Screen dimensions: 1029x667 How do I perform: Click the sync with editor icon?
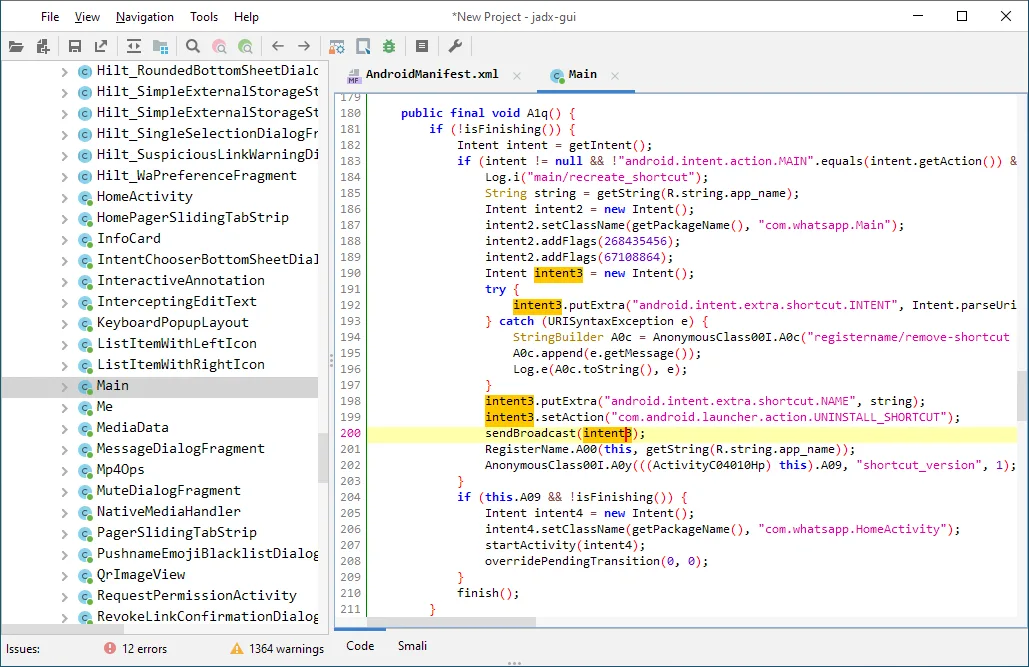(134, 46)
